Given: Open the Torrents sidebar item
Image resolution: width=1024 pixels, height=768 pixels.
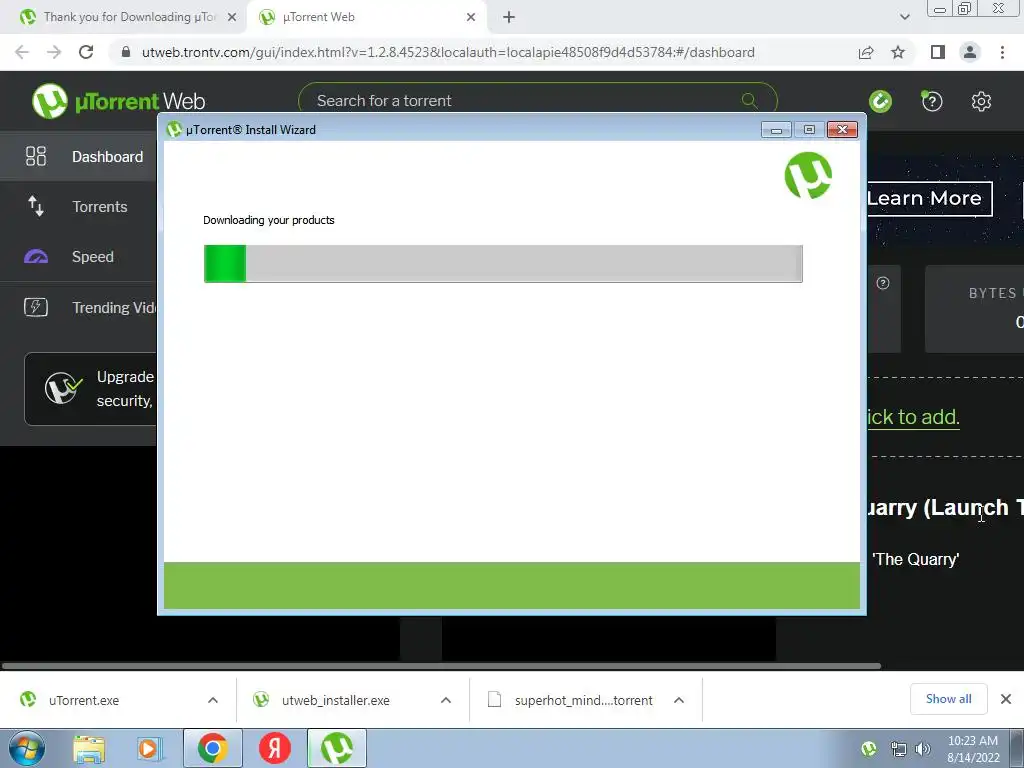Looking at the screenshot, I should coord(78,206).
